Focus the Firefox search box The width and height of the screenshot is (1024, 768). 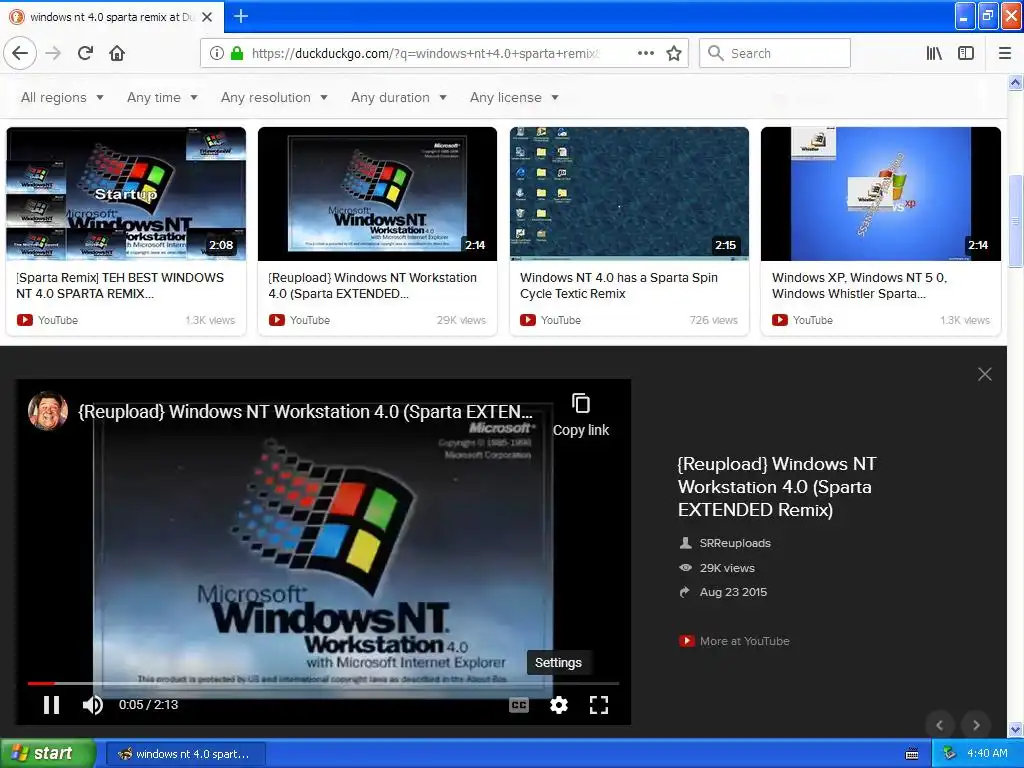775,54
